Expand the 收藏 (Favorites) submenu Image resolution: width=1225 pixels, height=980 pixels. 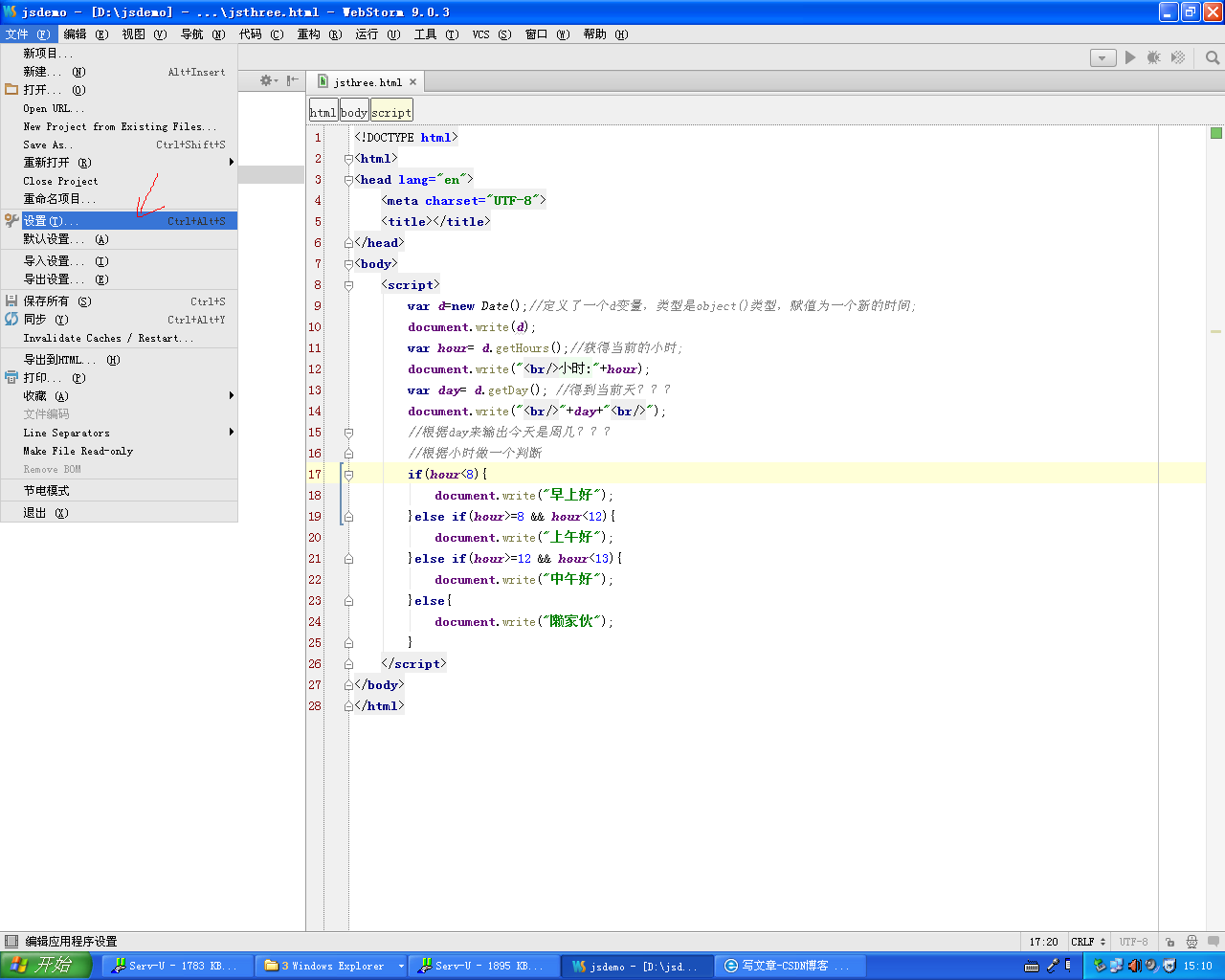(119, 396)
